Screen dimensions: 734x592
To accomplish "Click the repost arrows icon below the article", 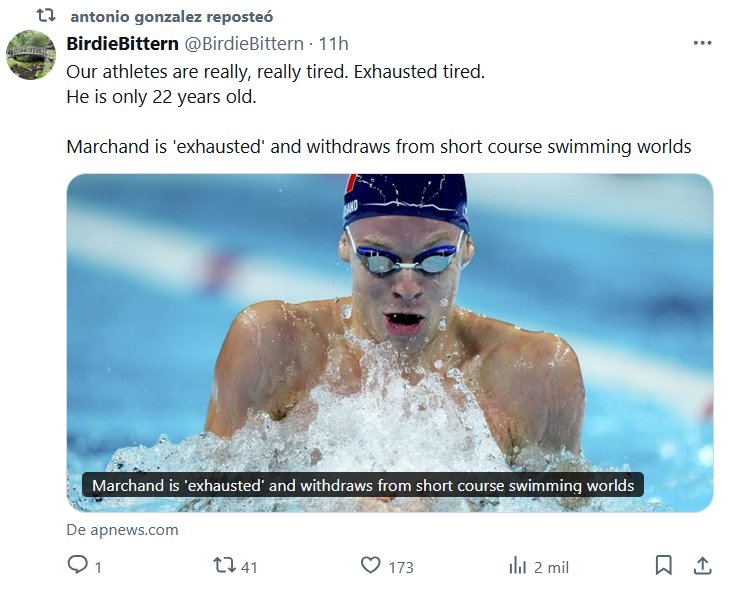I will pyautogui.click(x=225, y=566).
